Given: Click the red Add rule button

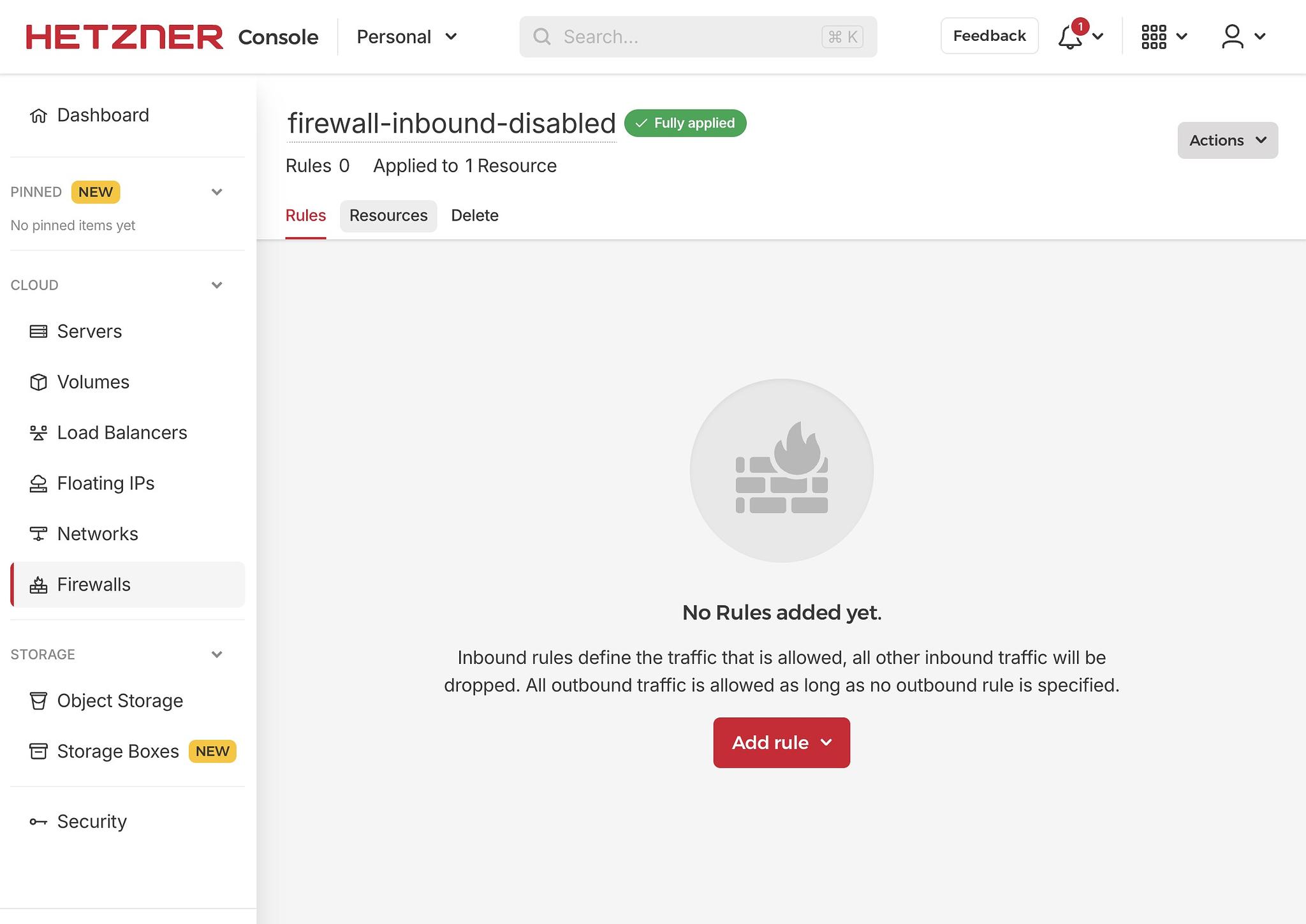Looking at the screenshot, I should point(781,742).
